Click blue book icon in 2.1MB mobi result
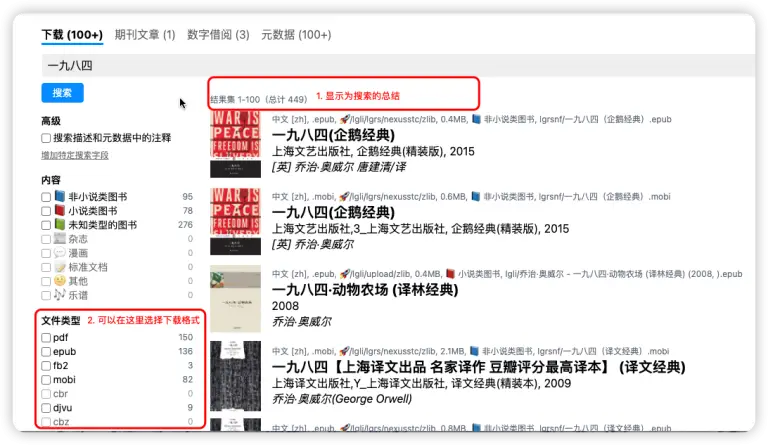768x445 pixels. 474,351
